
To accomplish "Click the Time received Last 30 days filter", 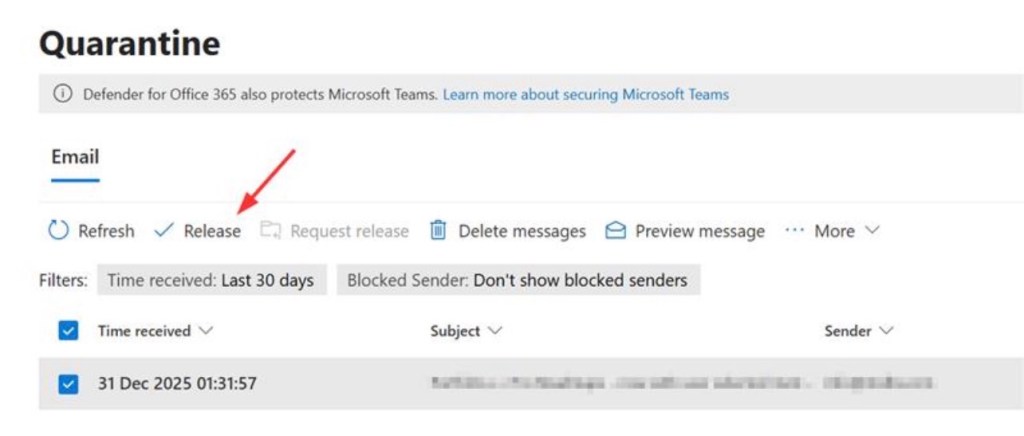I will coord(211,280).
